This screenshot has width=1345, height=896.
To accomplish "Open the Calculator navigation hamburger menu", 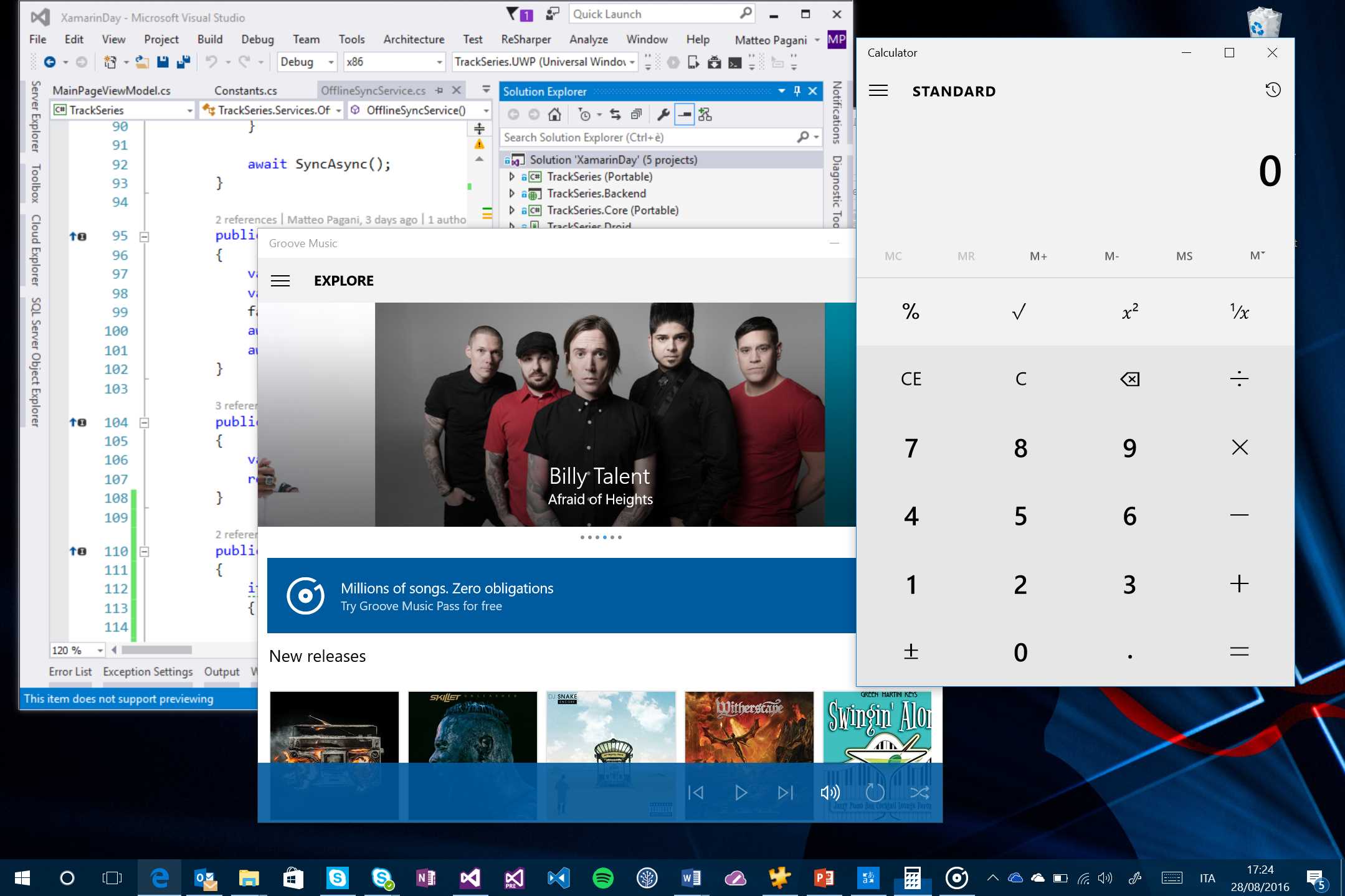I will 878,90.
